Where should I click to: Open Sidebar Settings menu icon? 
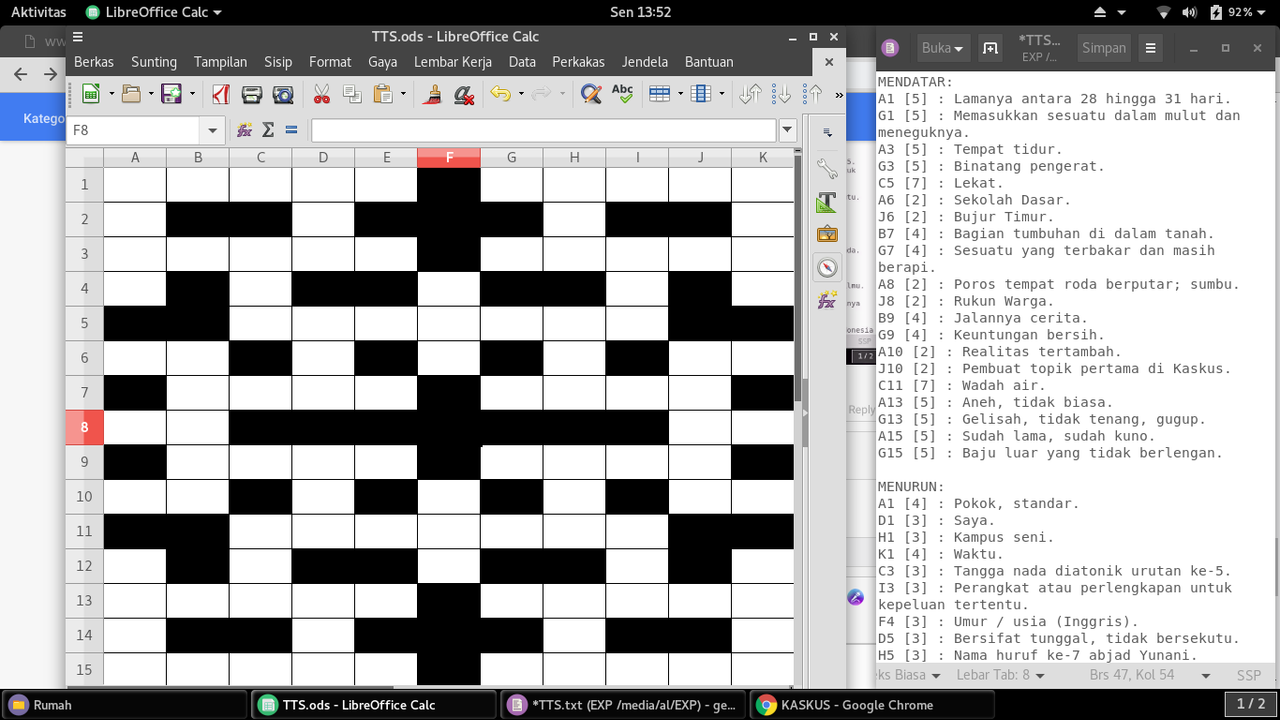[827, 132]
